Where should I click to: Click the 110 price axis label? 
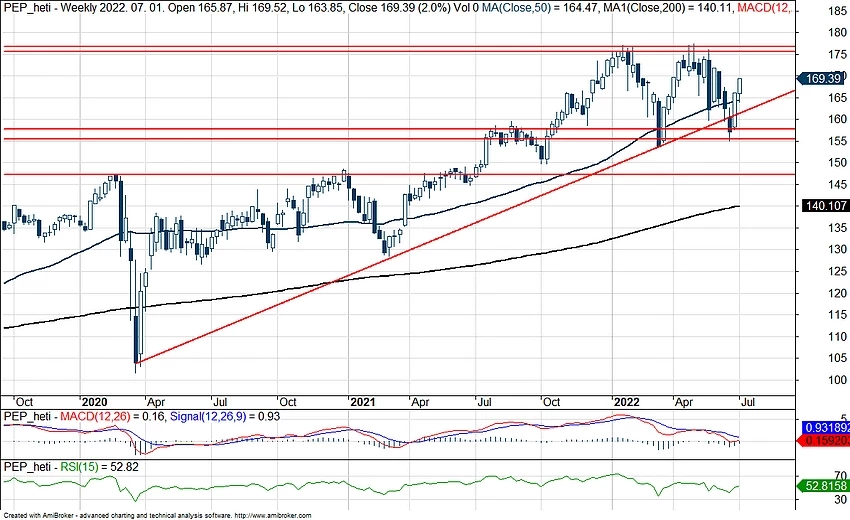[x=838, y=336]
